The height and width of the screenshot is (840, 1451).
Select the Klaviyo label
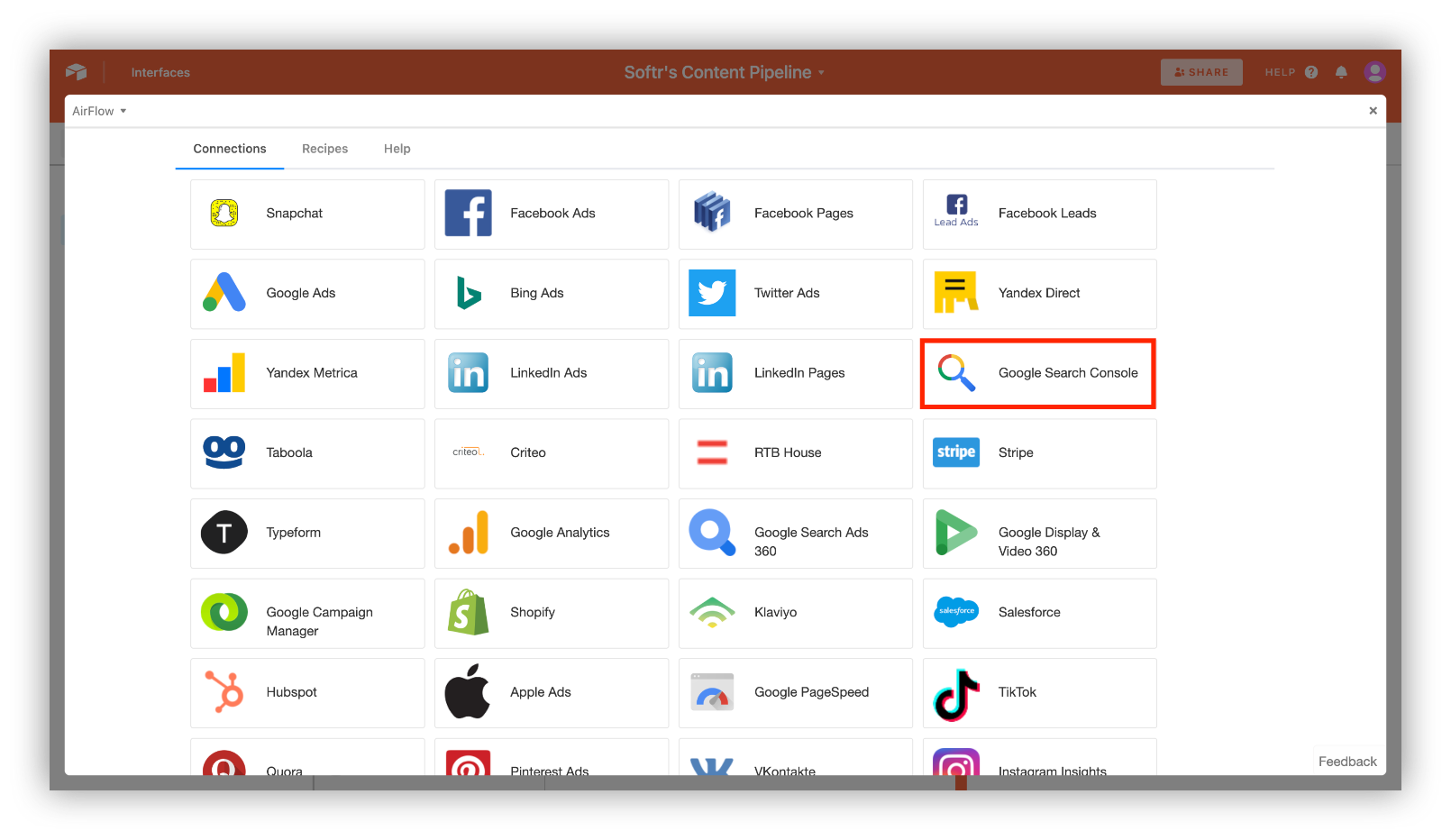click(x=776, y=612)
